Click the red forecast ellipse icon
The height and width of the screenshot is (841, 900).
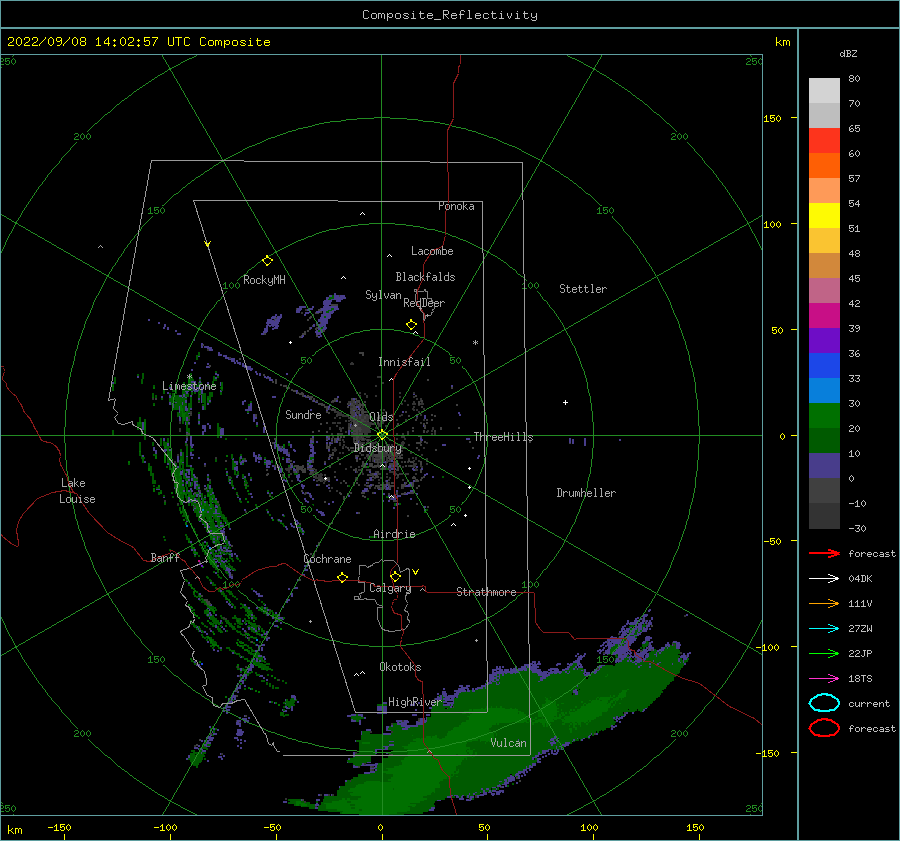[x=824, y=728]
